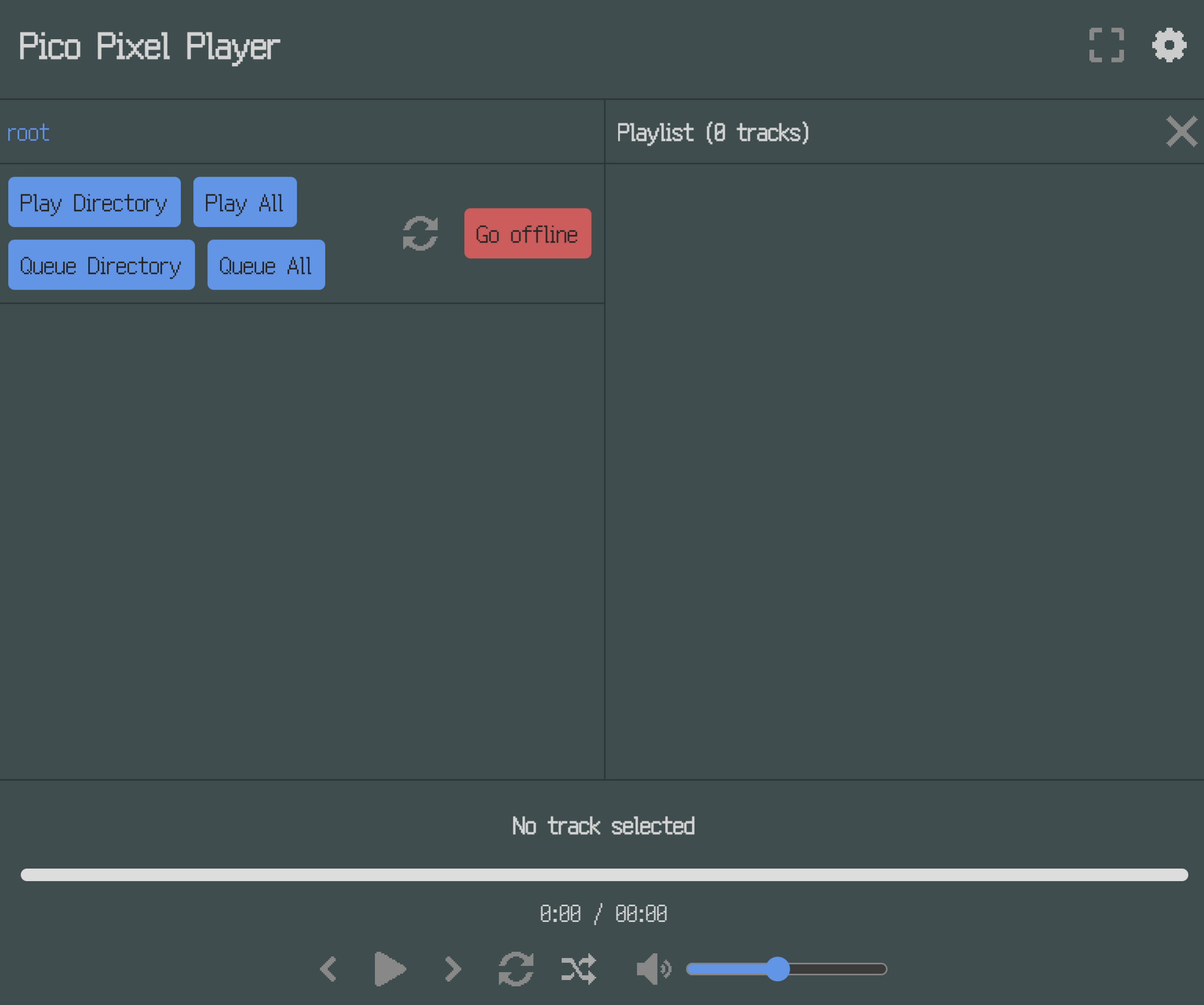Screen dimensions: 1204x1005
Task: Start playback with the play button
Action: click(390, 969)
